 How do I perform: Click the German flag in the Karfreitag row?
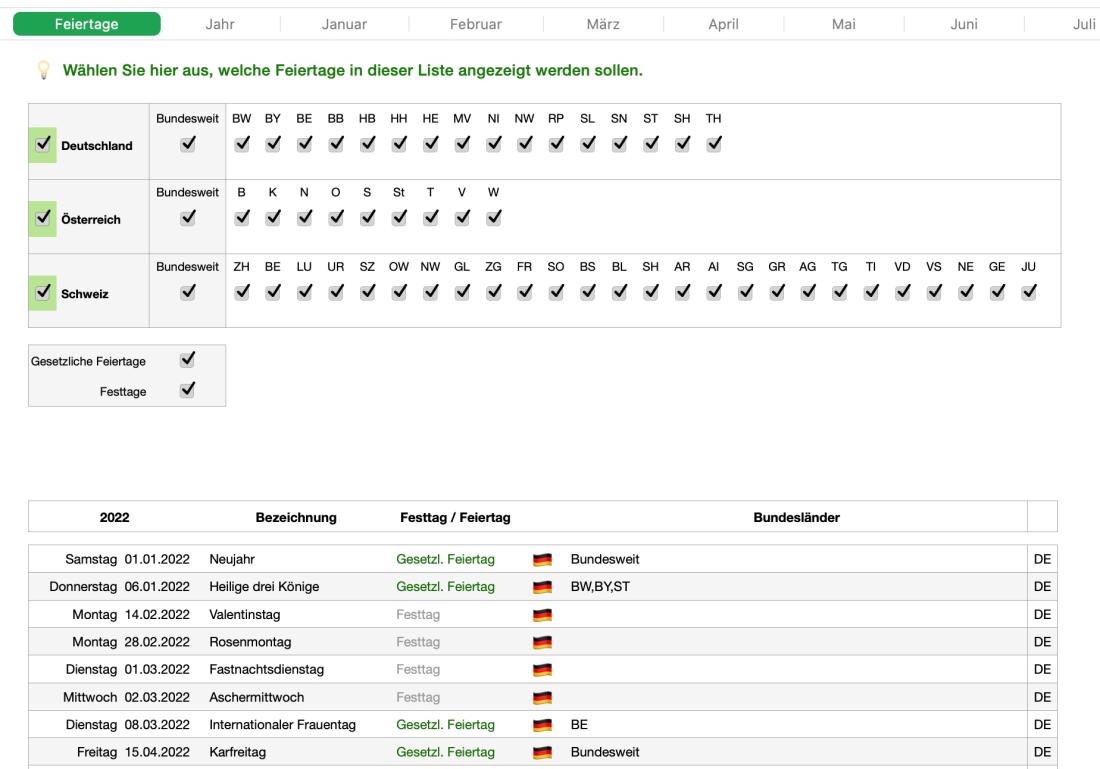(x=543, y=752)
